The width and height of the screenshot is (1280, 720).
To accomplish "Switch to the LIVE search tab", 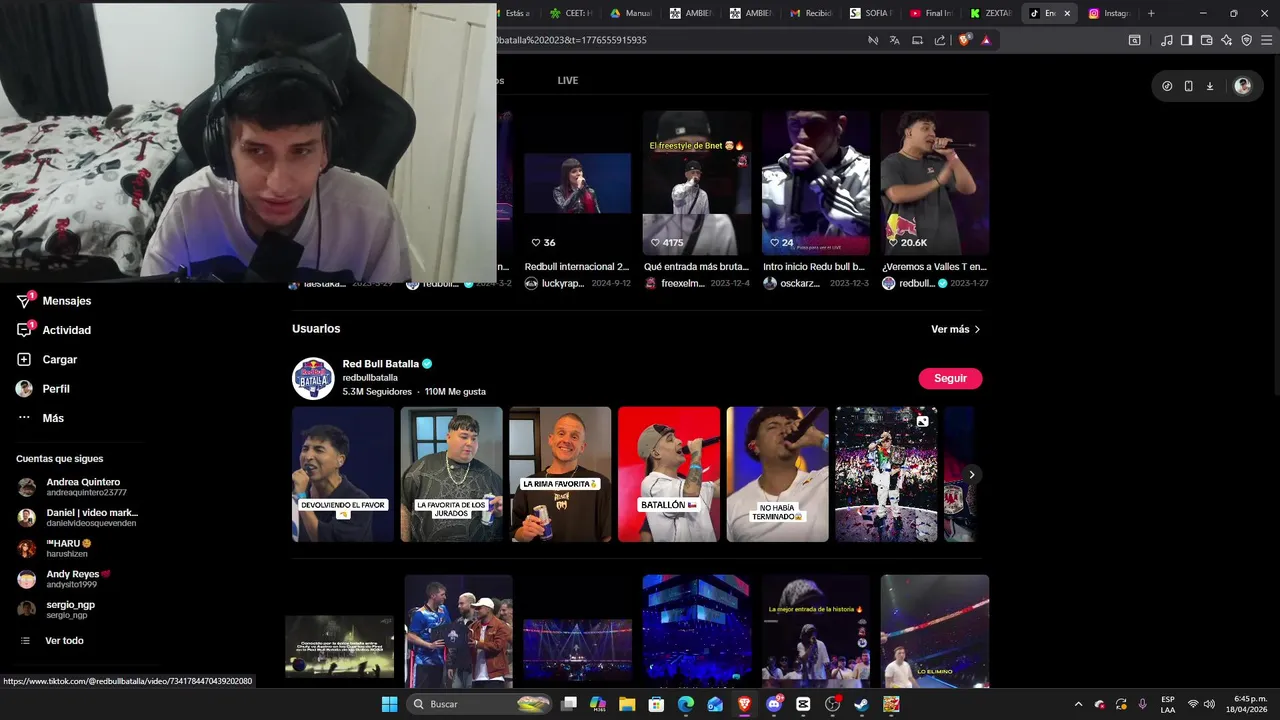I will (x=568, y=80).
